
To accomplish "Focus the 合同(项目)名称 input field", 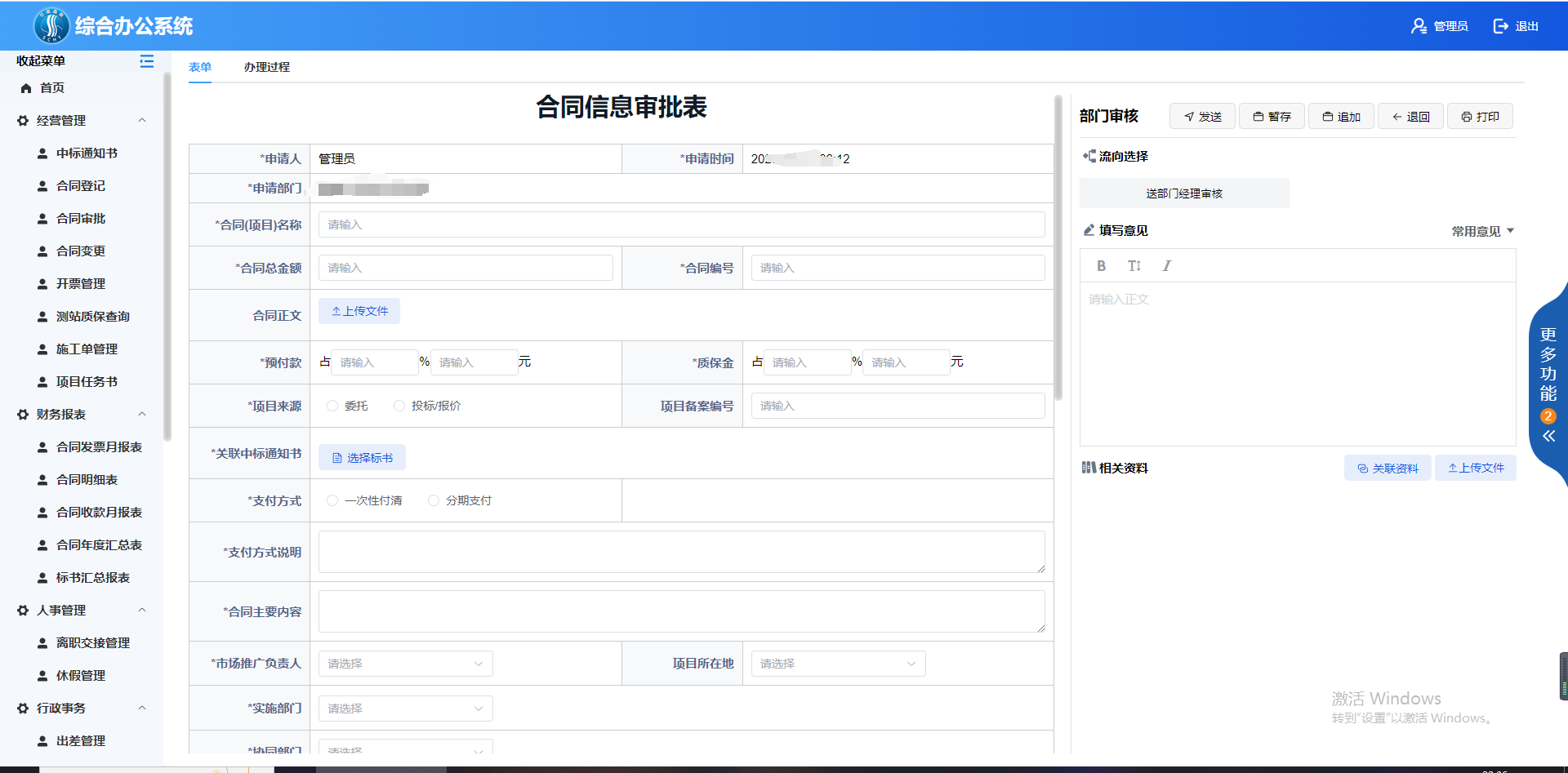I will pos(682,224).
